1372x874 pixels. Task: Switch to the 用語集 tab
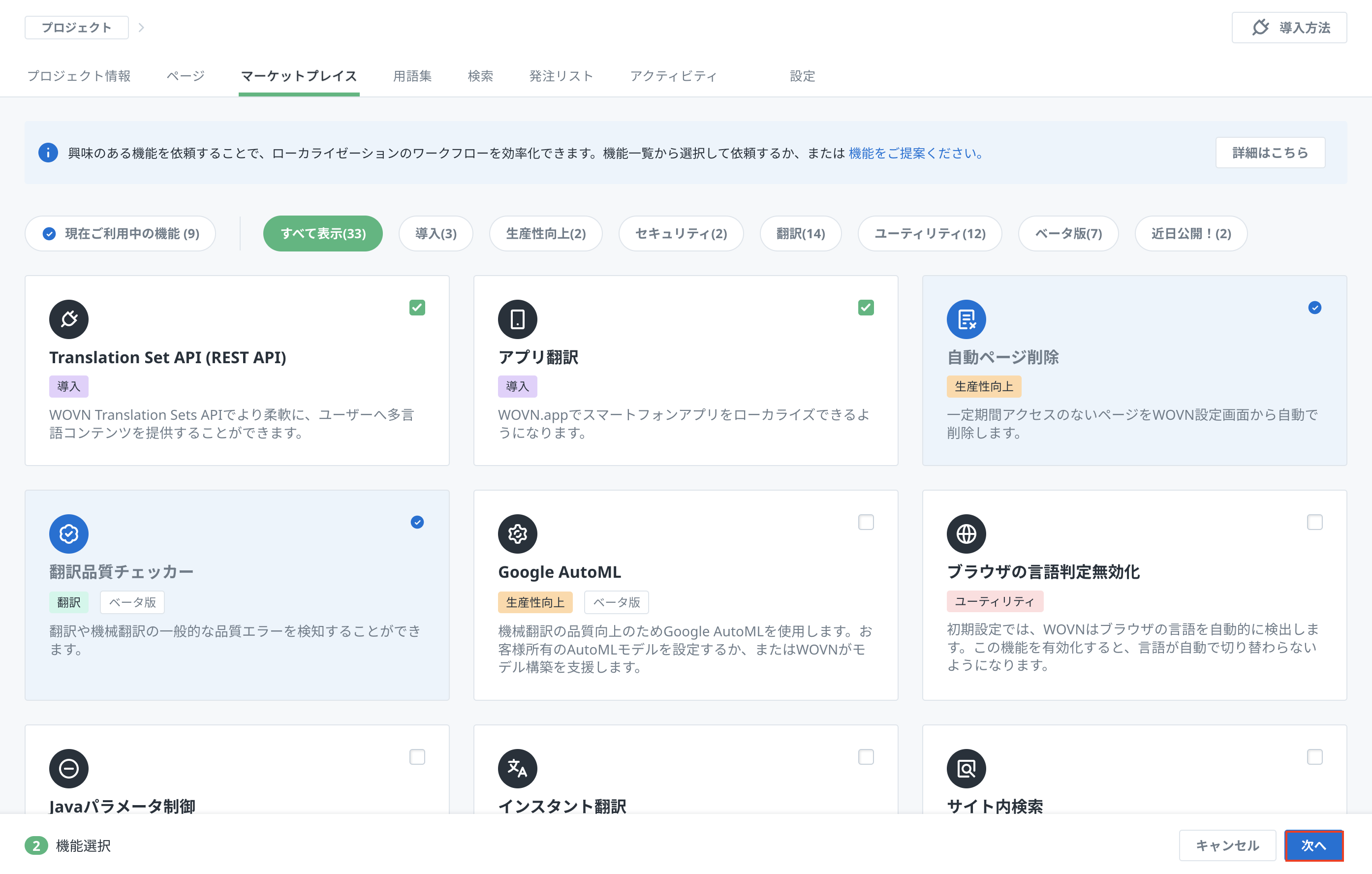pyautogui.click(x=412, y=76)
